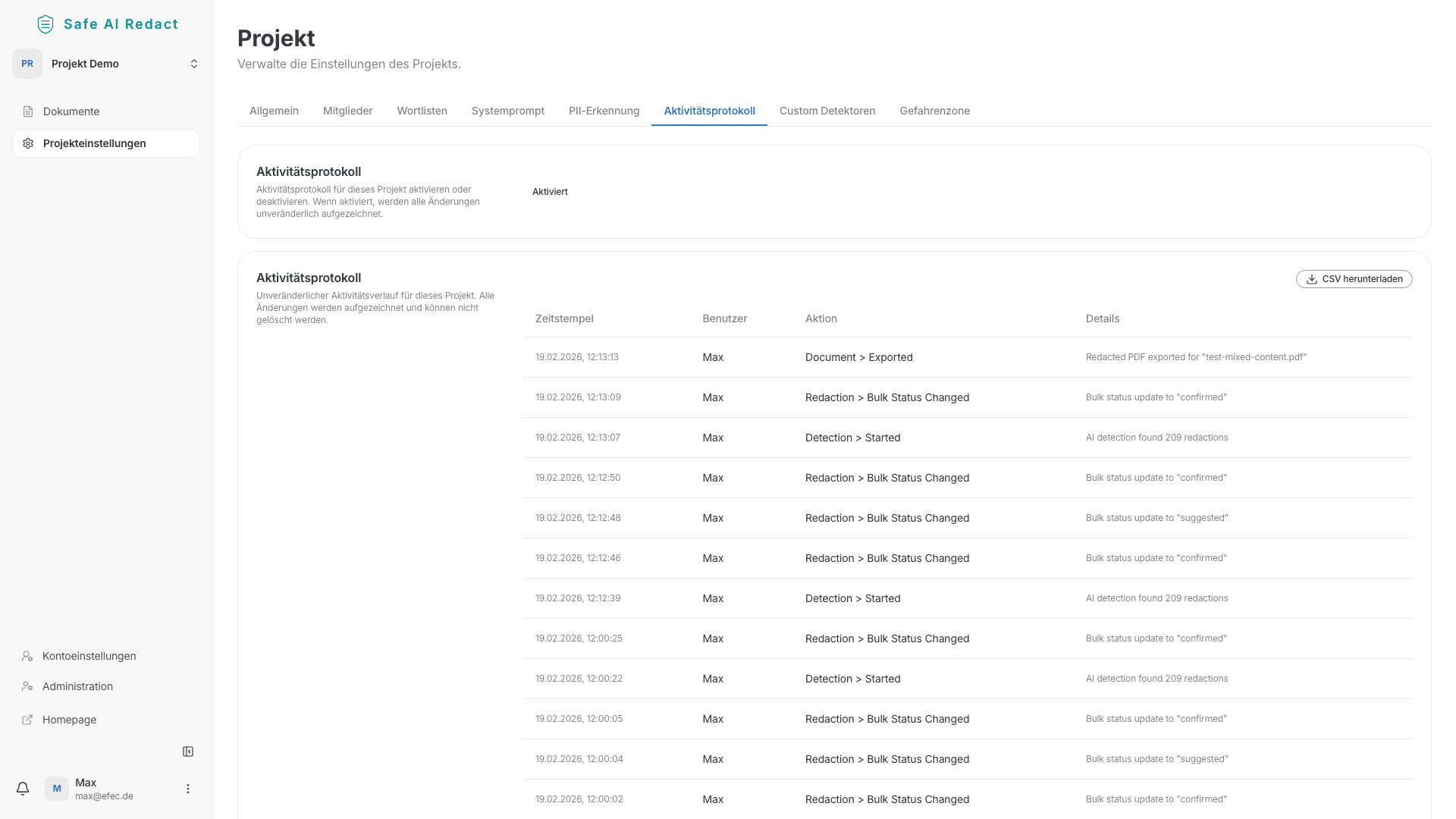Image resolution: width=1456 pixels, height=819 pixels.
Task: Open user menu with three-dots button
Action: [x=188, y=789]
